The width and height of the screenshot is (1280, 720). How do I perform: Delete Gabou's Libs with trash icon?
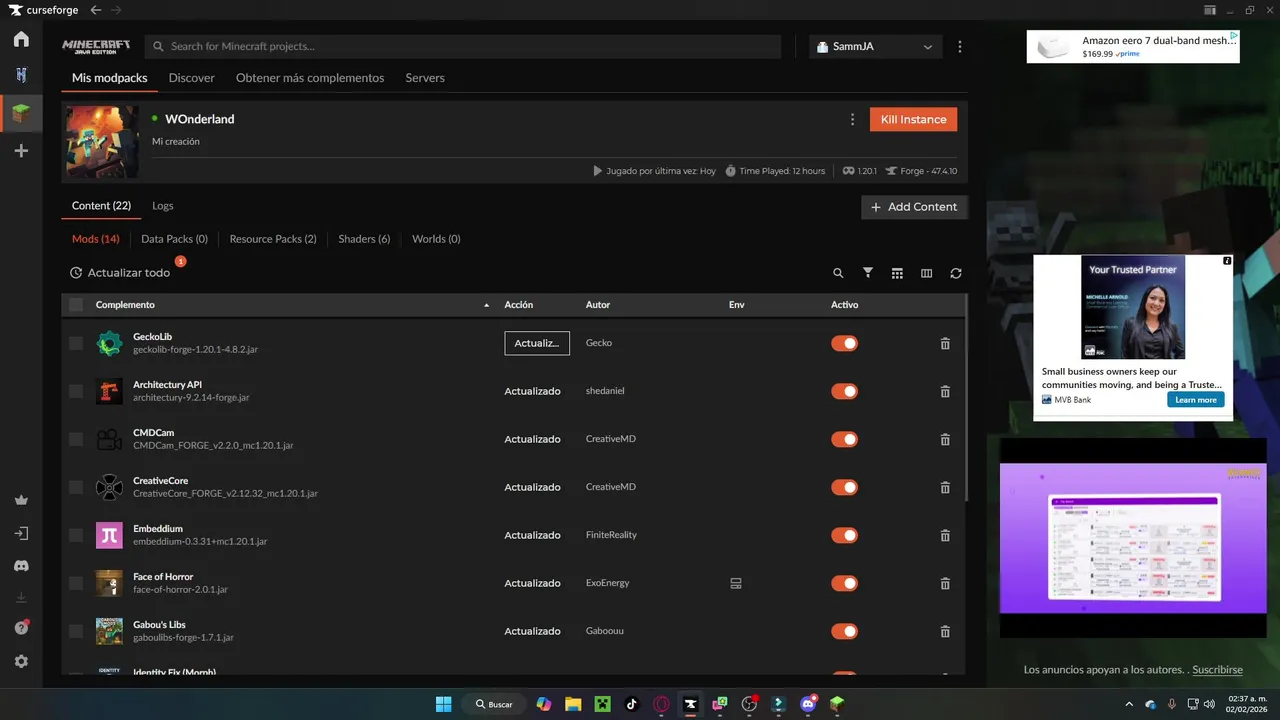(945, 631)
